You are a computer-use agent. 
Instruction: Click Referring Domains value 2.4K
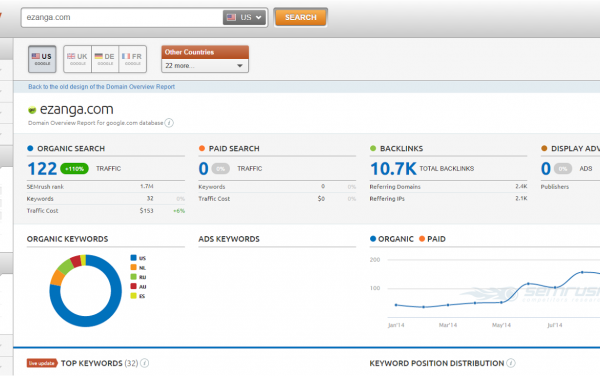[521, 186]
